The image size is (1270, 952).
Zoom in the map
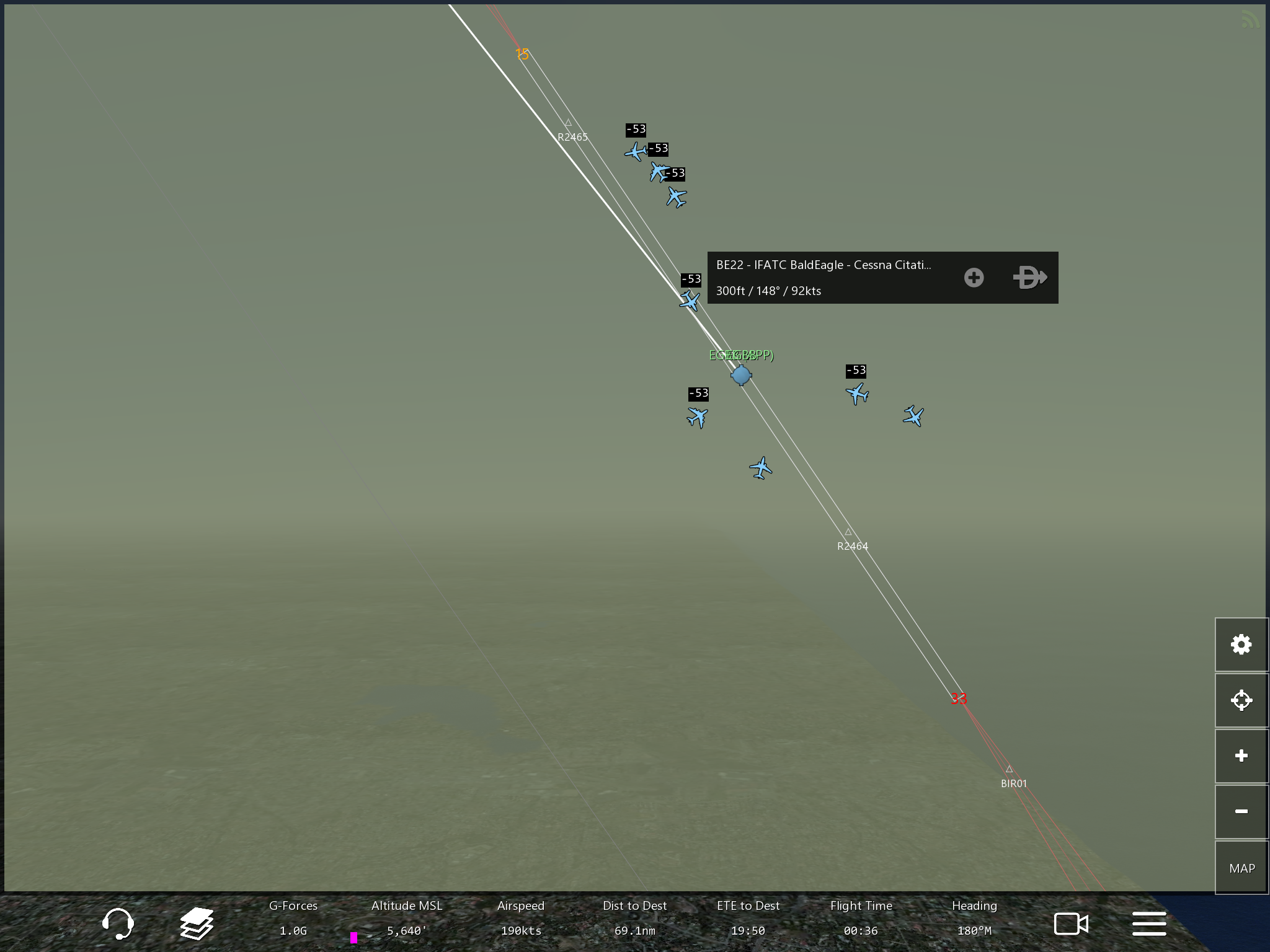(x=1241, y=756)
